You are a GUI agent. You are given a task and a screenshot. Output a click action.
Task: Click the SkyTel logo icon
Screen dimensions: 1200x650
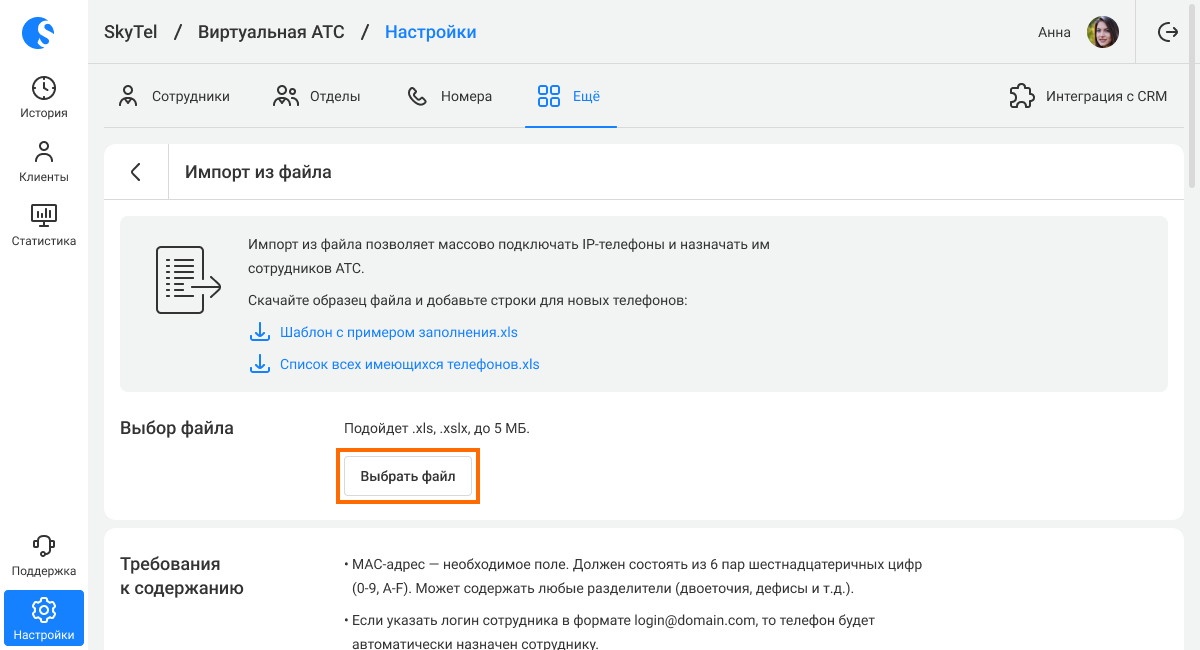[38, 32]
